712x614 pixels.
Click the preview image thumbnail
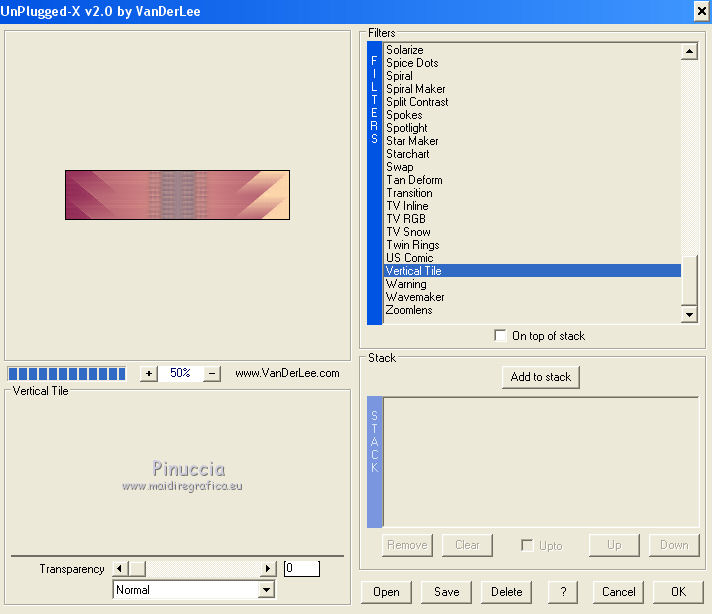(177, 195)
